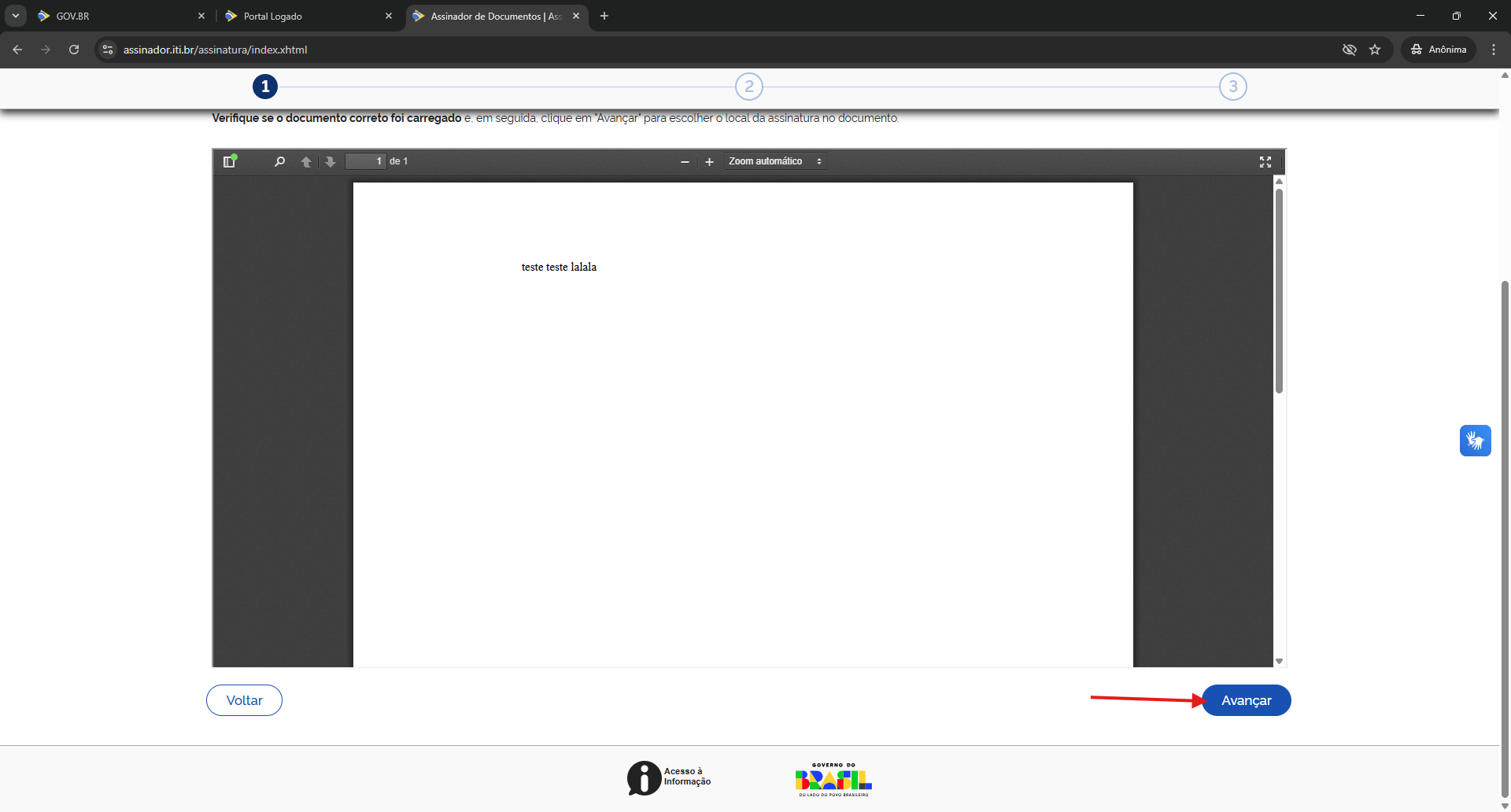Click step 2 in the progress indicator
The height and width of the screenshot is (812, 1511).
tap(748, 87)
